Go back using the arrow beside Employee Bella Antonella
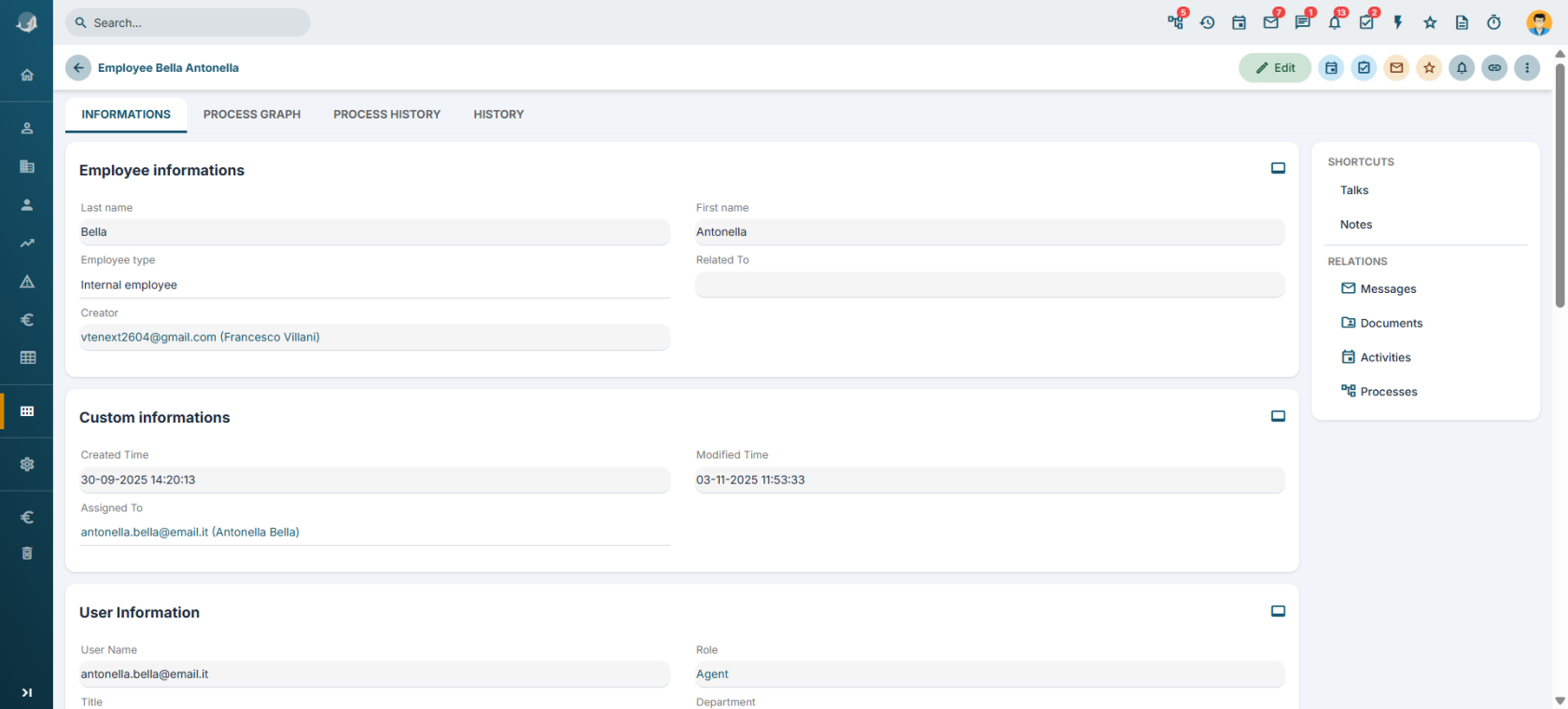 coord(78,67)
